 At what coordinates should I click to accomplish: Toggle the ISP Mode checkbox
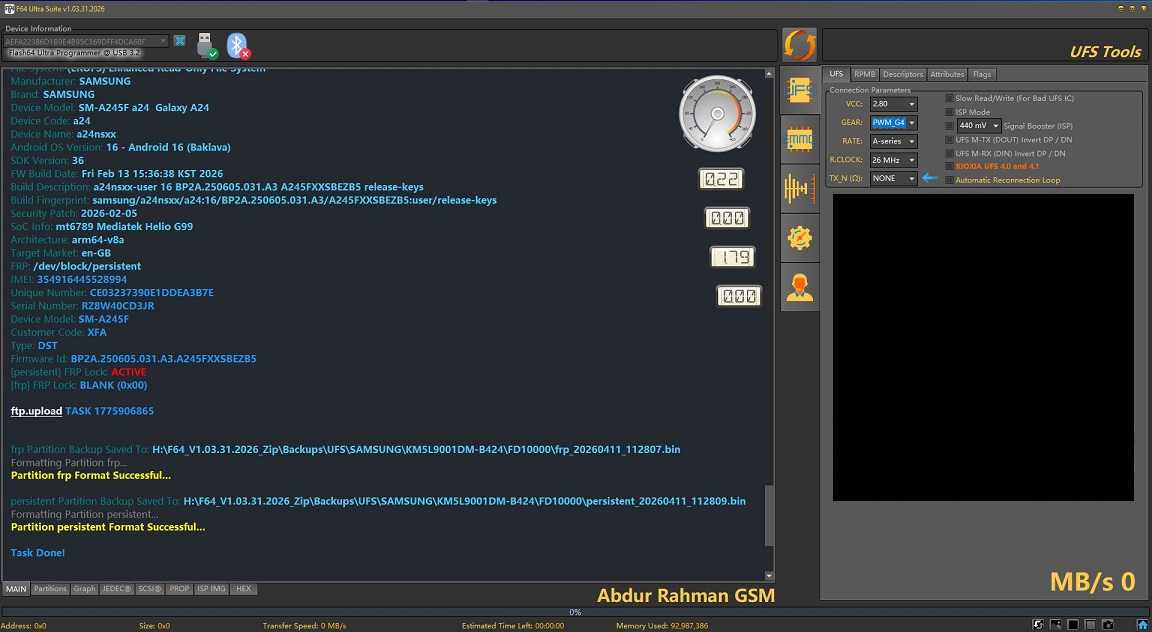(949, 112)
